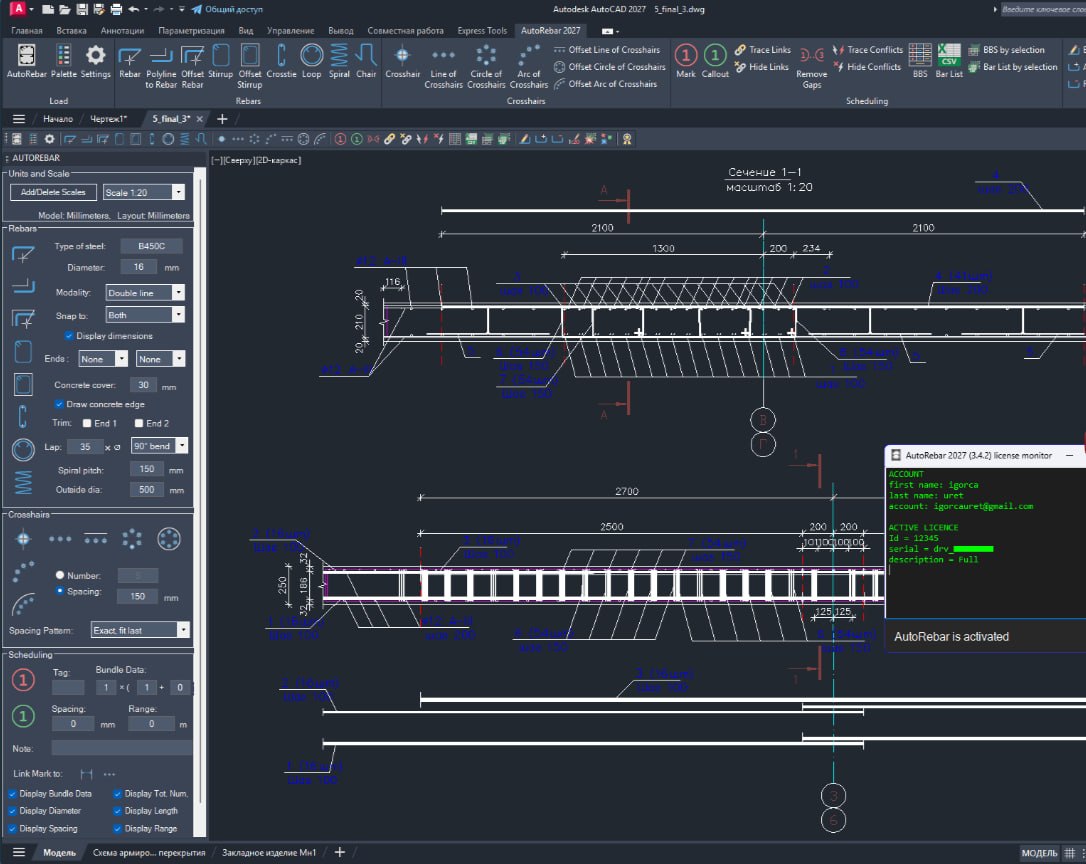Image resolution: width=1086 pixels, height=864 pixels.
Task: Open the Express Tools ribbon tab
Action: 482,30
